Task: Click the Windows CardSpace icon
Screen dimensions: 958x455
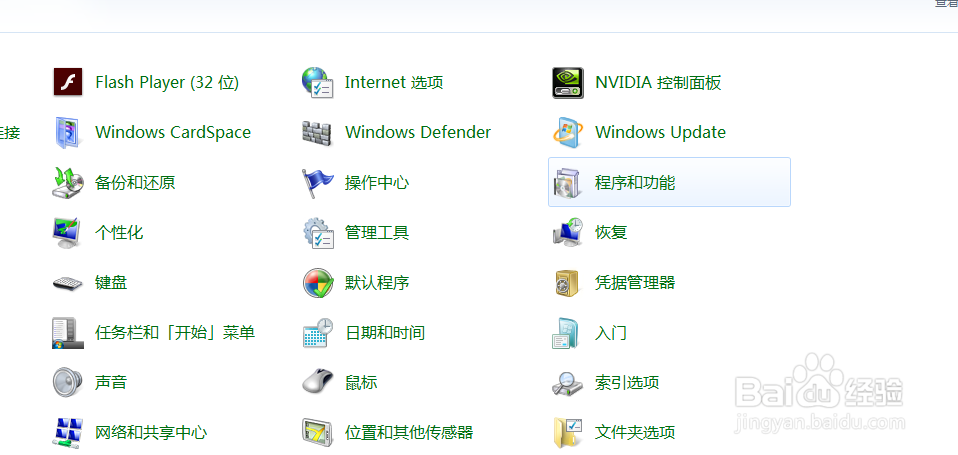Action: click(x=67, y=133)
